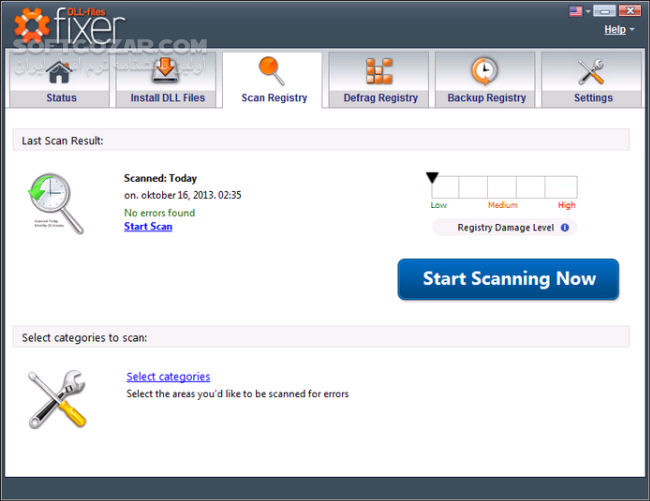Open the Settings tab
Viewport: 650px width, 501px height.
coord(592,80)
